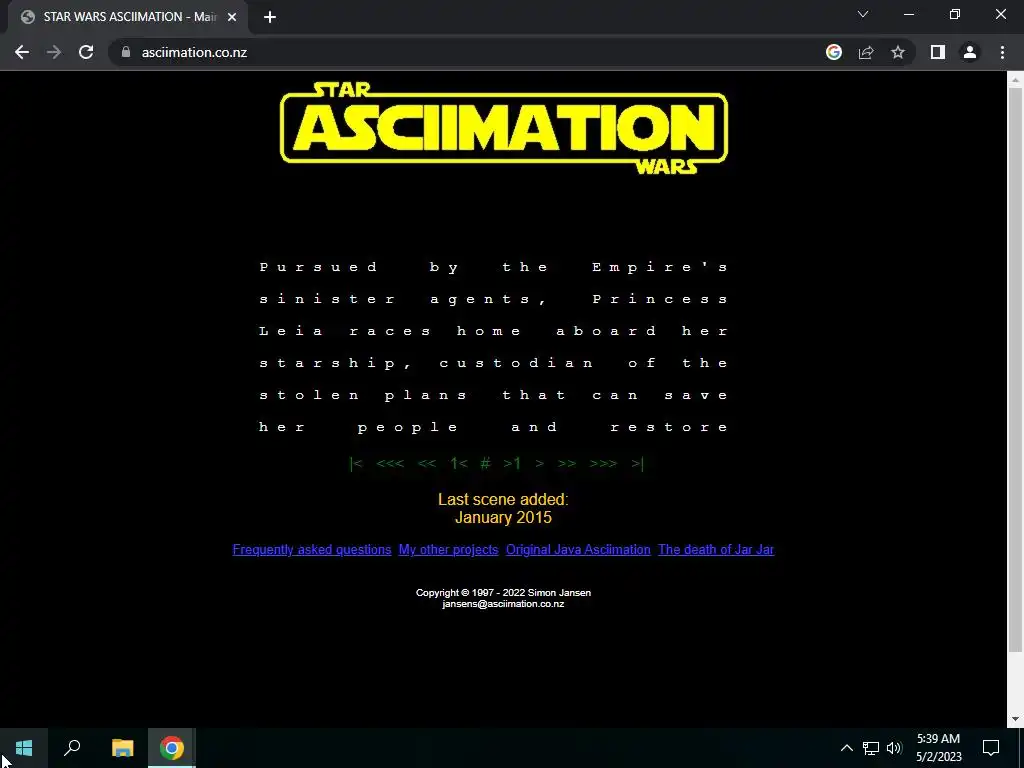Open network status tray icon
The width and height of the screenshot is (1024, 768).
[871, 748]
